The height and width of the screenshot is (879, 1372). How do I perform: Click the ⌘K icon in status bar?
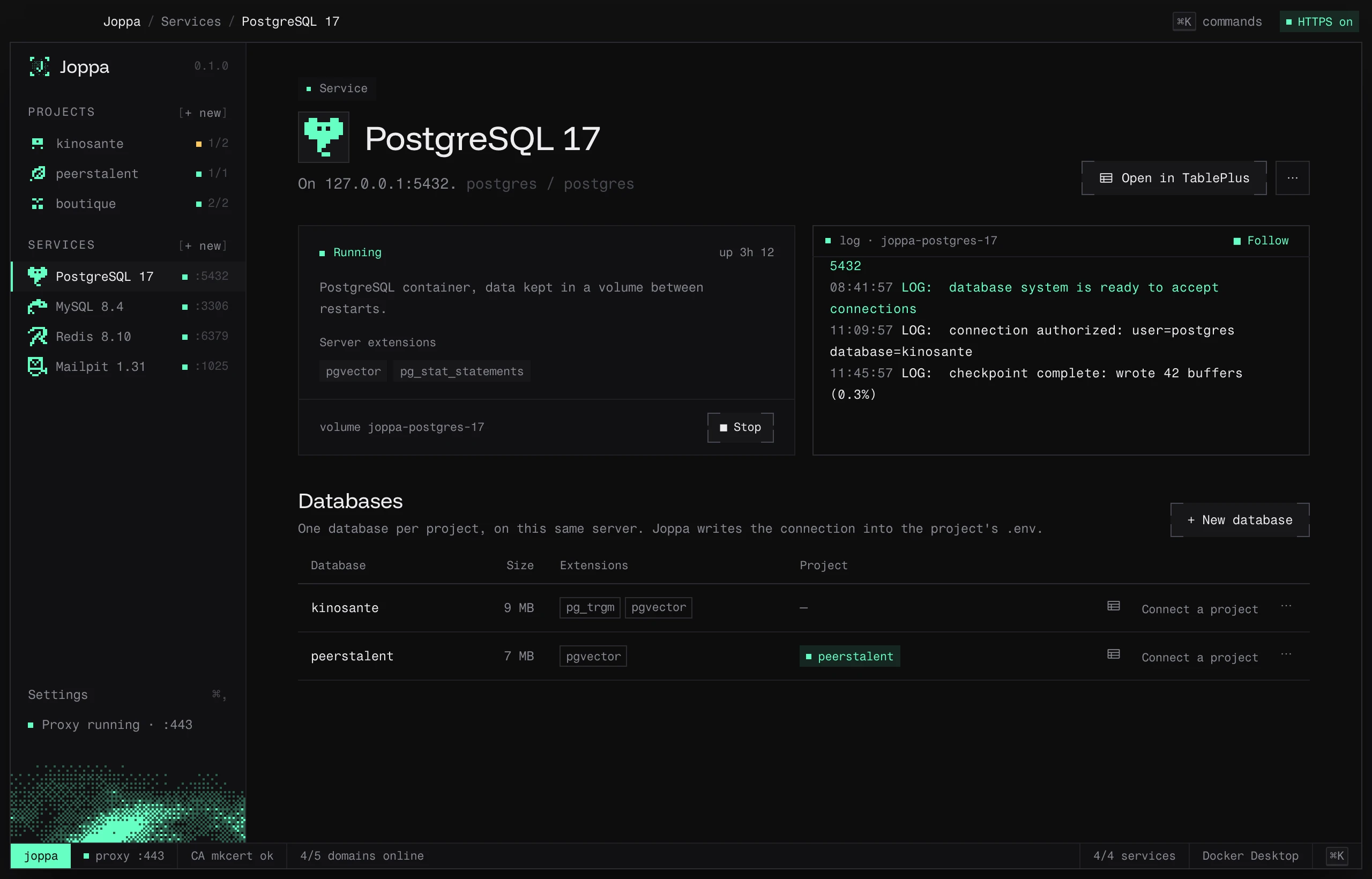click(x=1337, y=855)
